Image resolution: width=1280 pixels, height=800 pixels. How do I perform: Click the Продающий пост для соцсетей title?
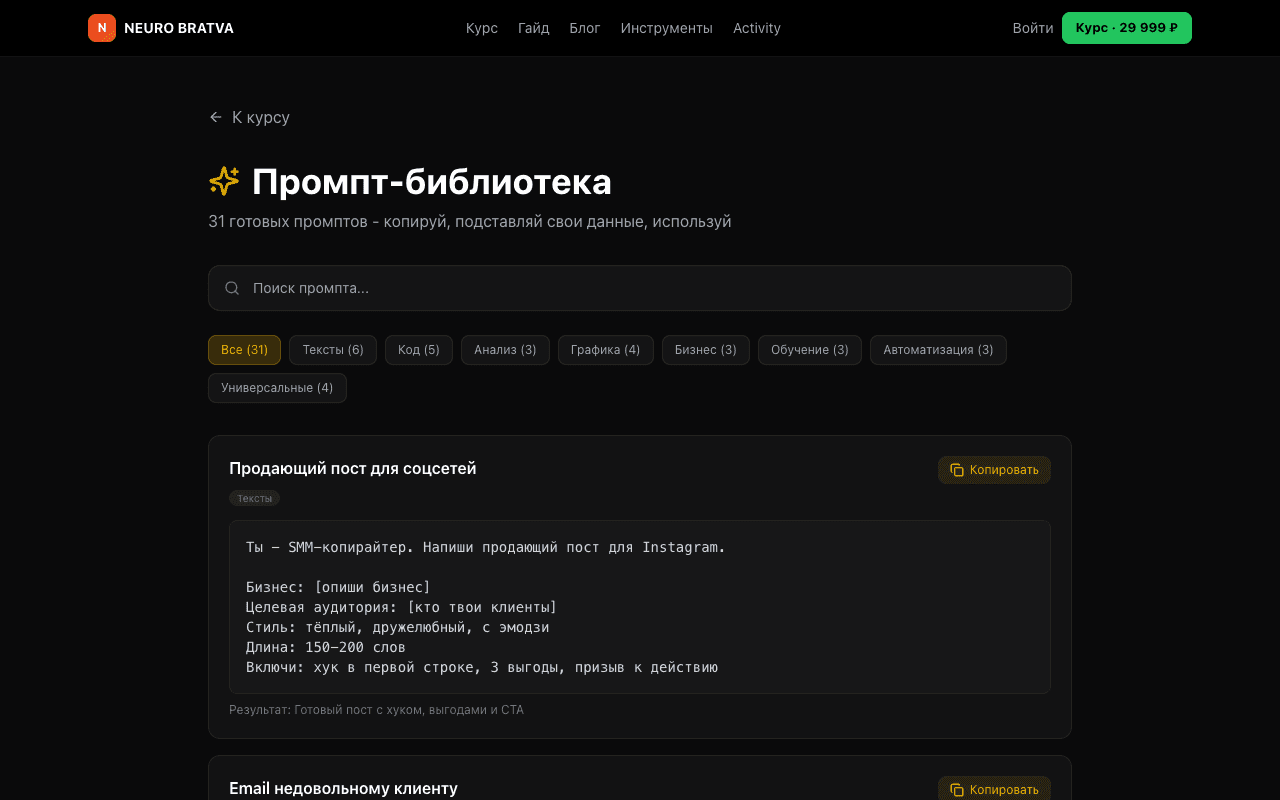pos(353,468)
